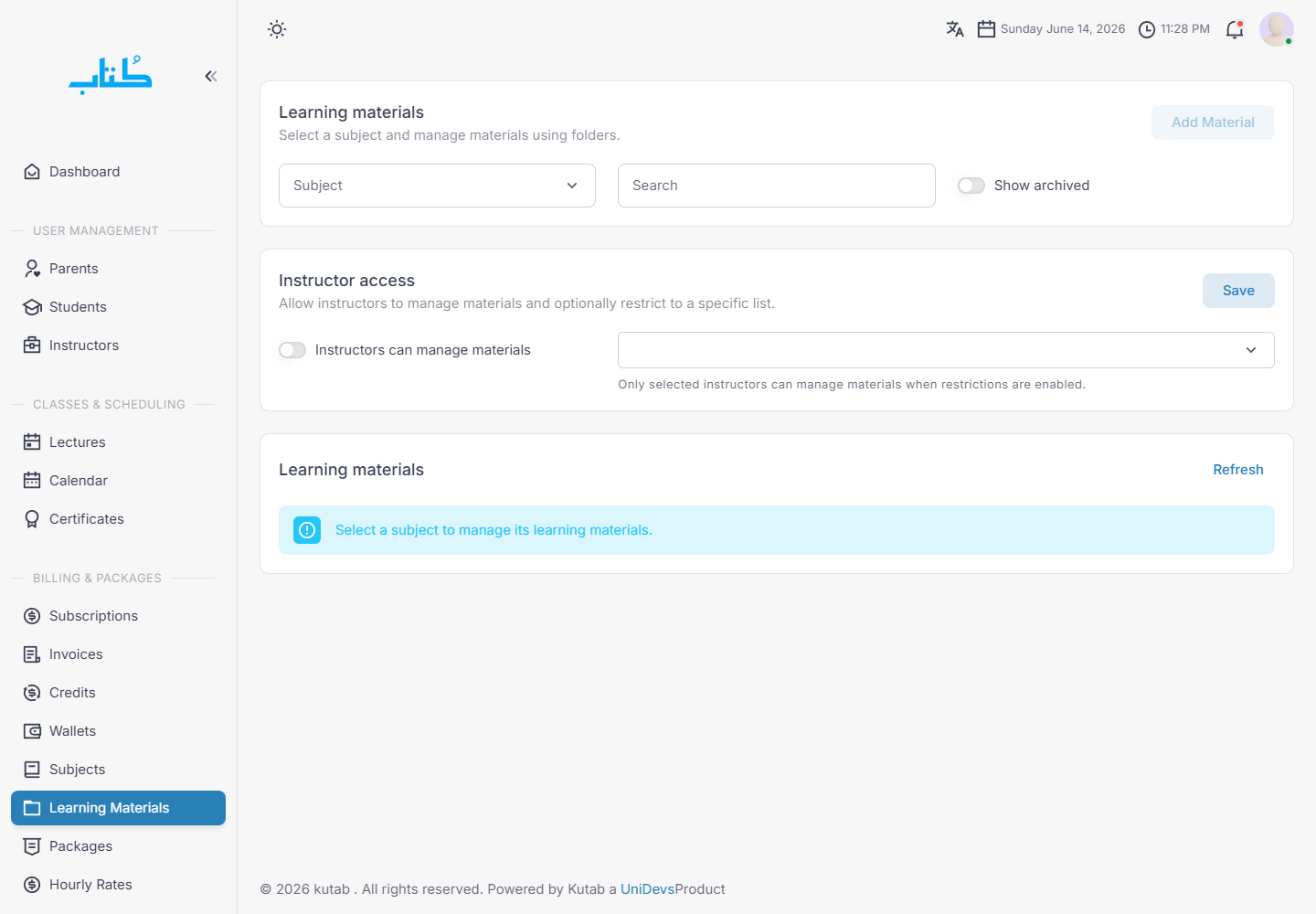Open notifications bell icon
The image size is (1316, 914).
(1235, 29)
